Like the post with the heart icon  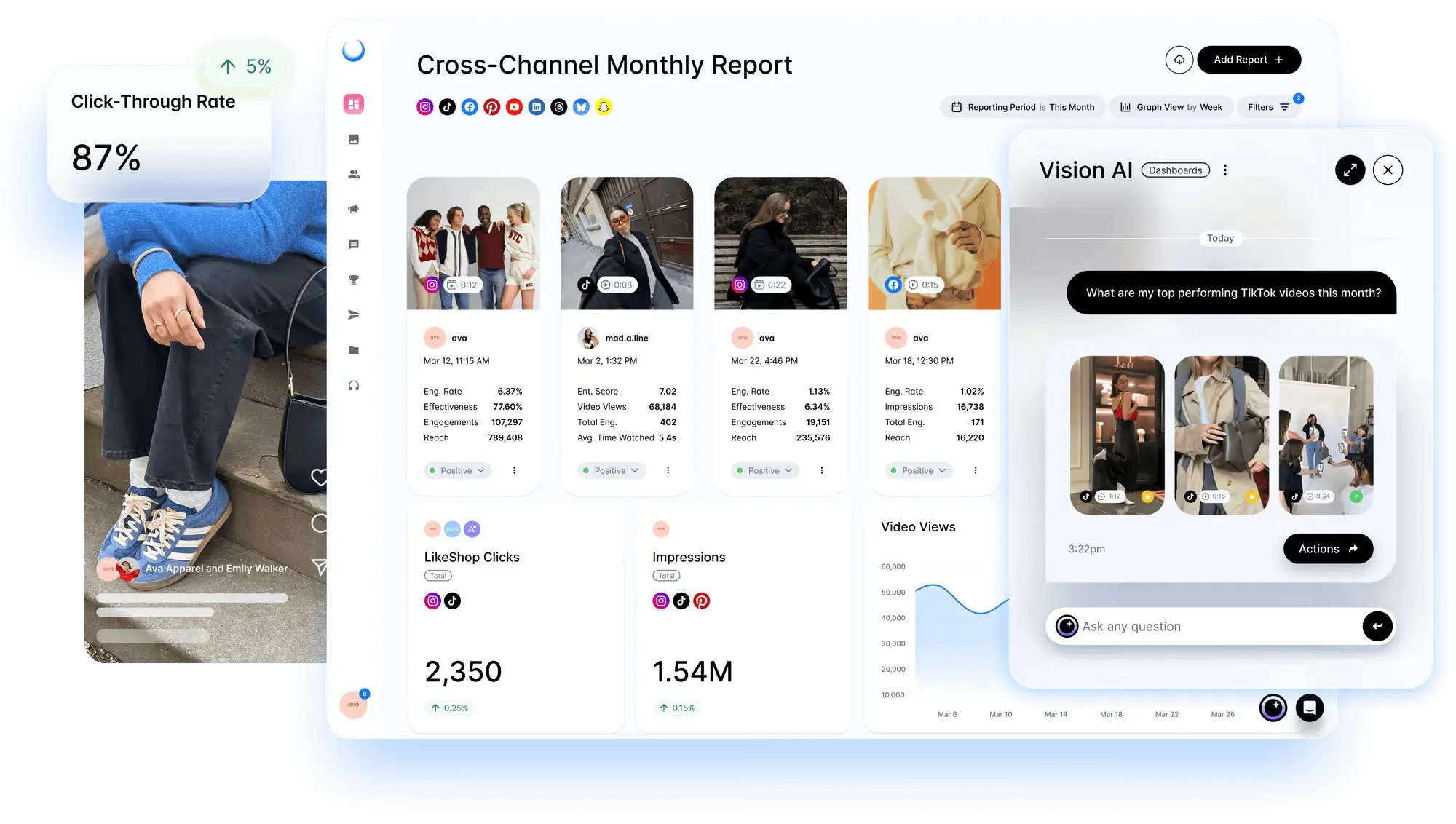coord(320,478)
